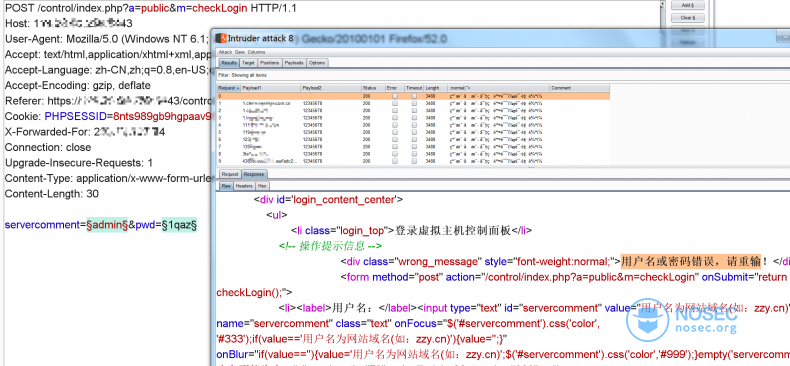
Task: Click the PHPSESSID cookie name in request
Action: [76, 116]
